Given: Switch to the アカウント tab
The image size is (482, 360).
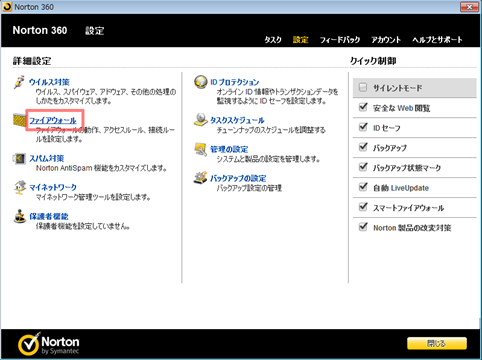Looking at the screenshot, I should point(386,40).
